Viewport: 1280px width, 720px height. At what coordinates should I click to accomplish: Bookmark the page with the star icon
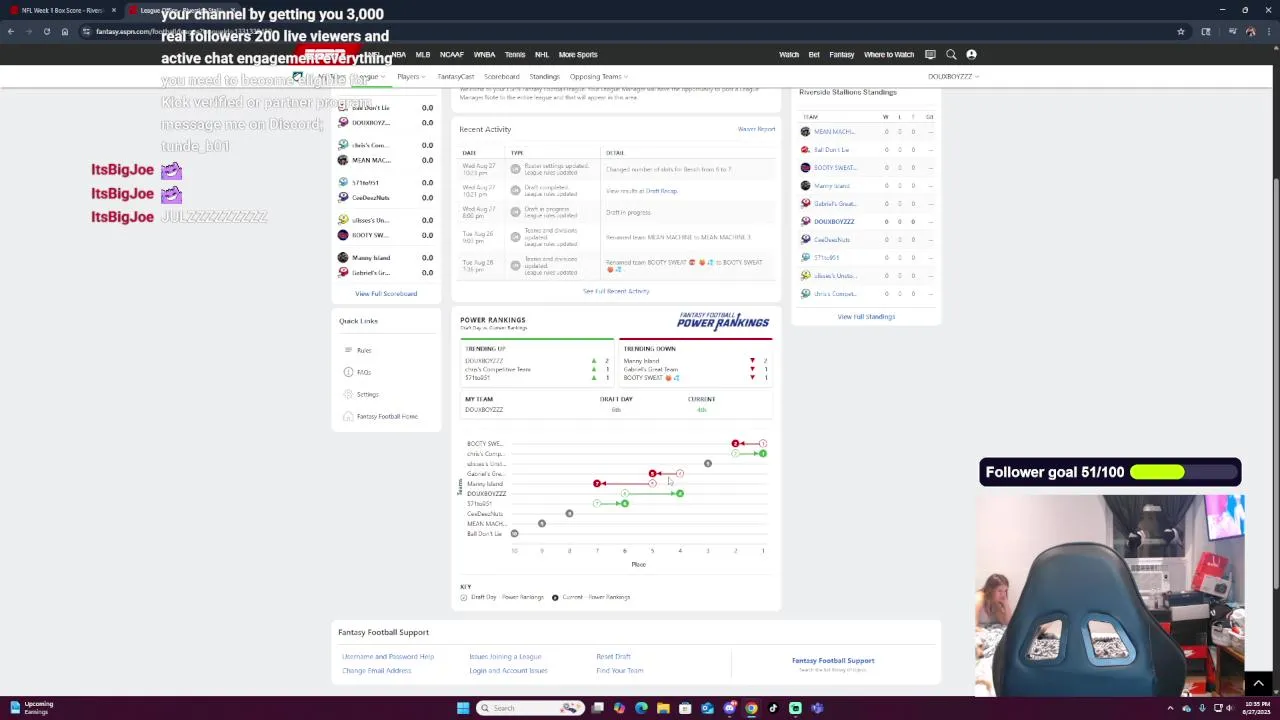point(1181,32)
